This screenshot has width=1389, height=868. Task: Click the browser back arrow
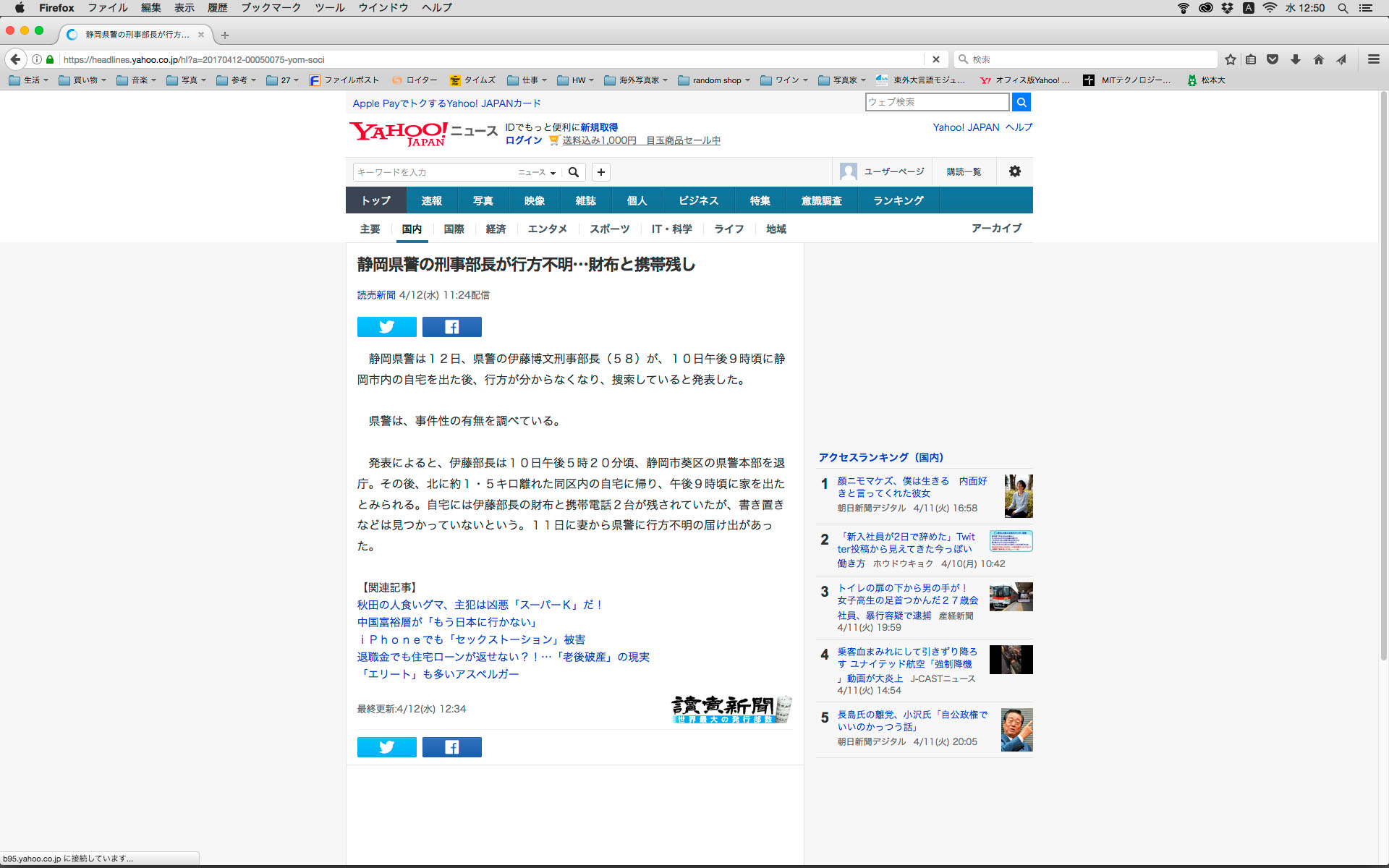[16, 59]
